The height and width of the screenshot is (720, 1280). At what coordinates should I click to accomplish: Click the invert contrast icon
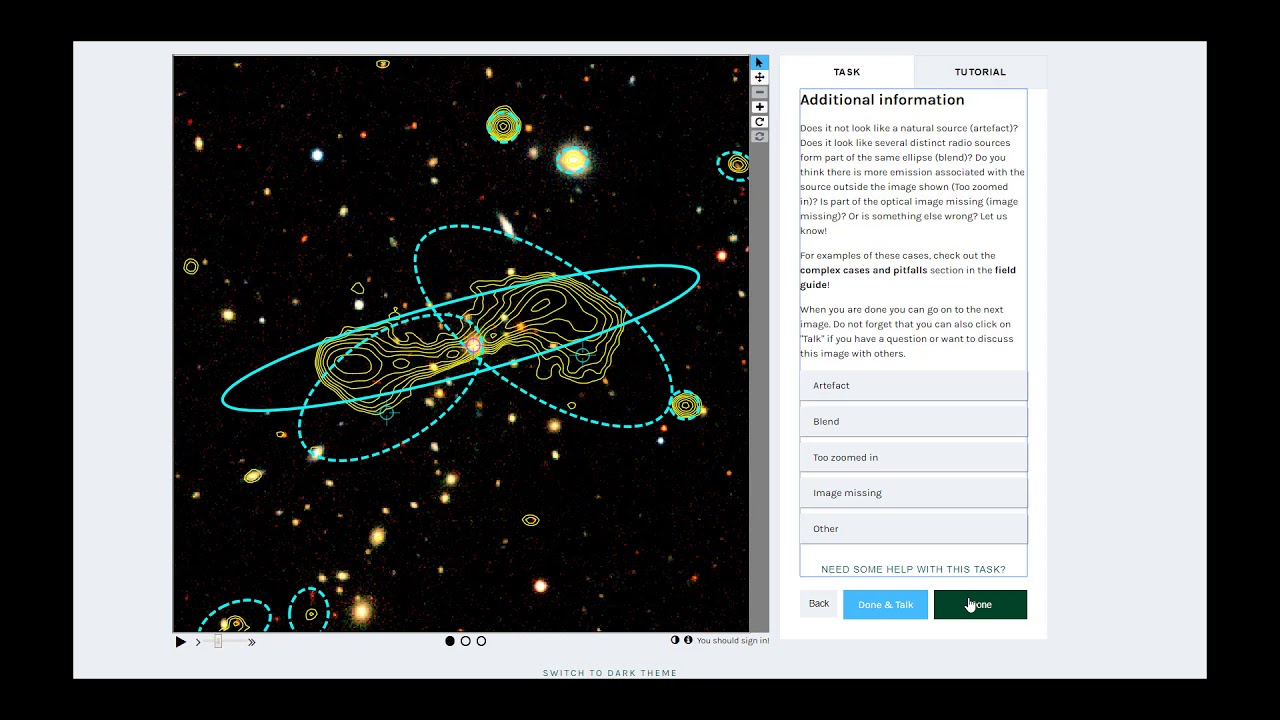(675, 640)
